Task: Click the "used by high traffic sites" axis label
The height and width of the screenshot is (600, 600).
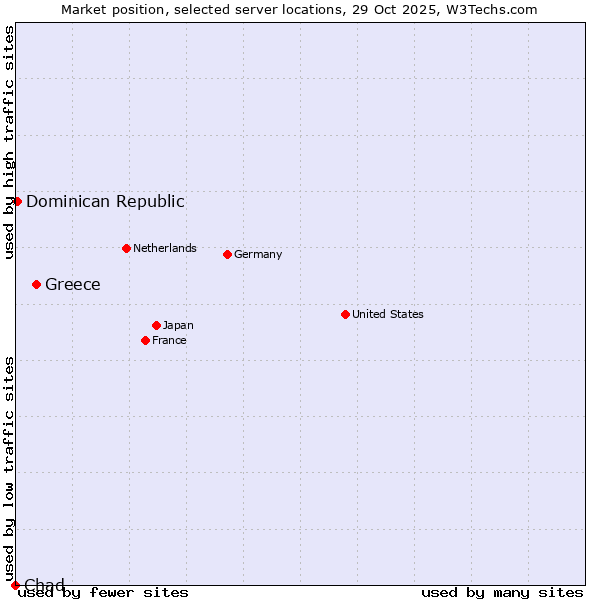Action: 10,142
